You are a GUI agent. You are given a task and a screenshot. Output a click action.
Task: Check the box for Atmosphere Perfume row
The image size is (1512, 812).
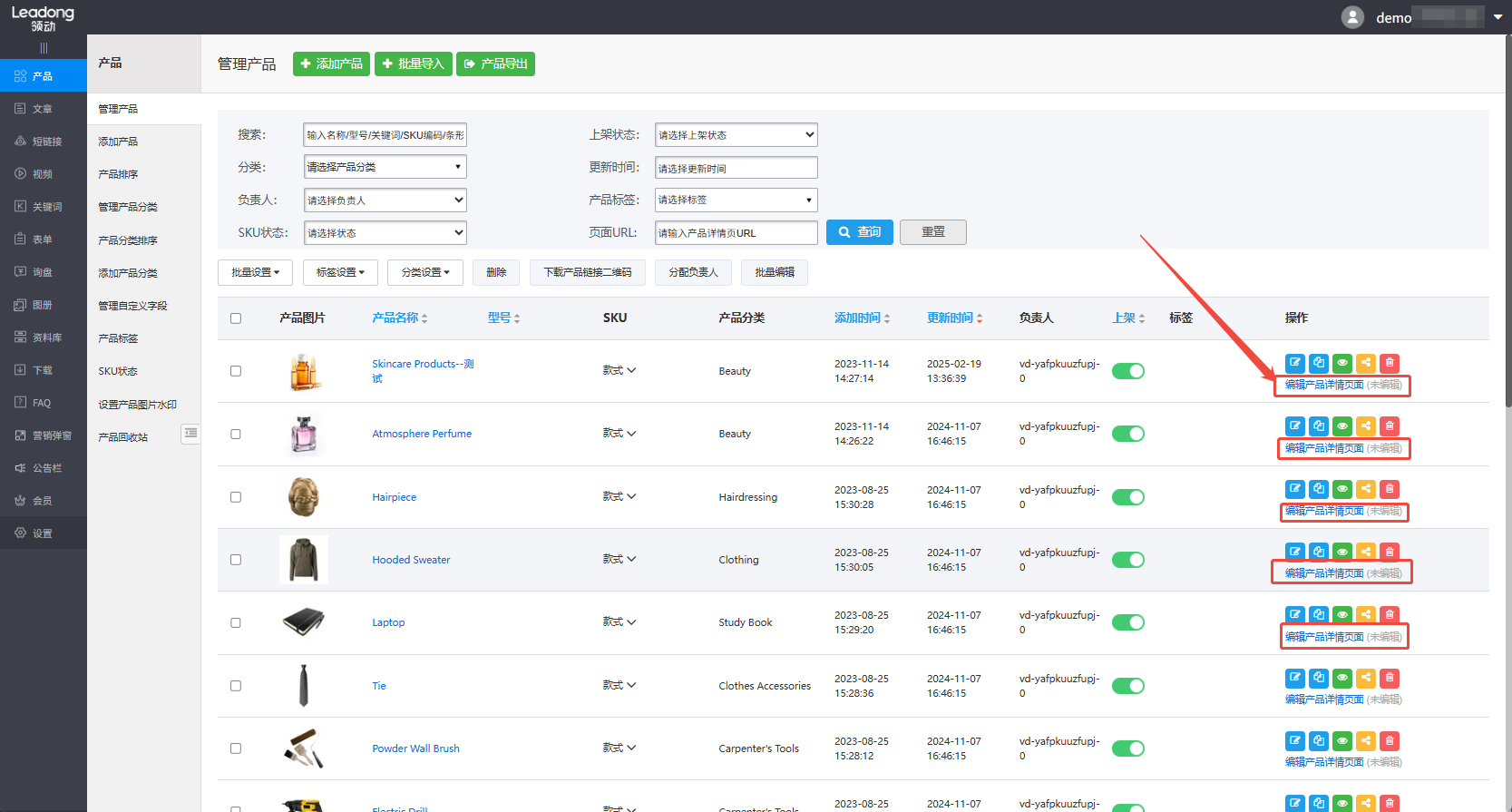click(x=236, y=435)
